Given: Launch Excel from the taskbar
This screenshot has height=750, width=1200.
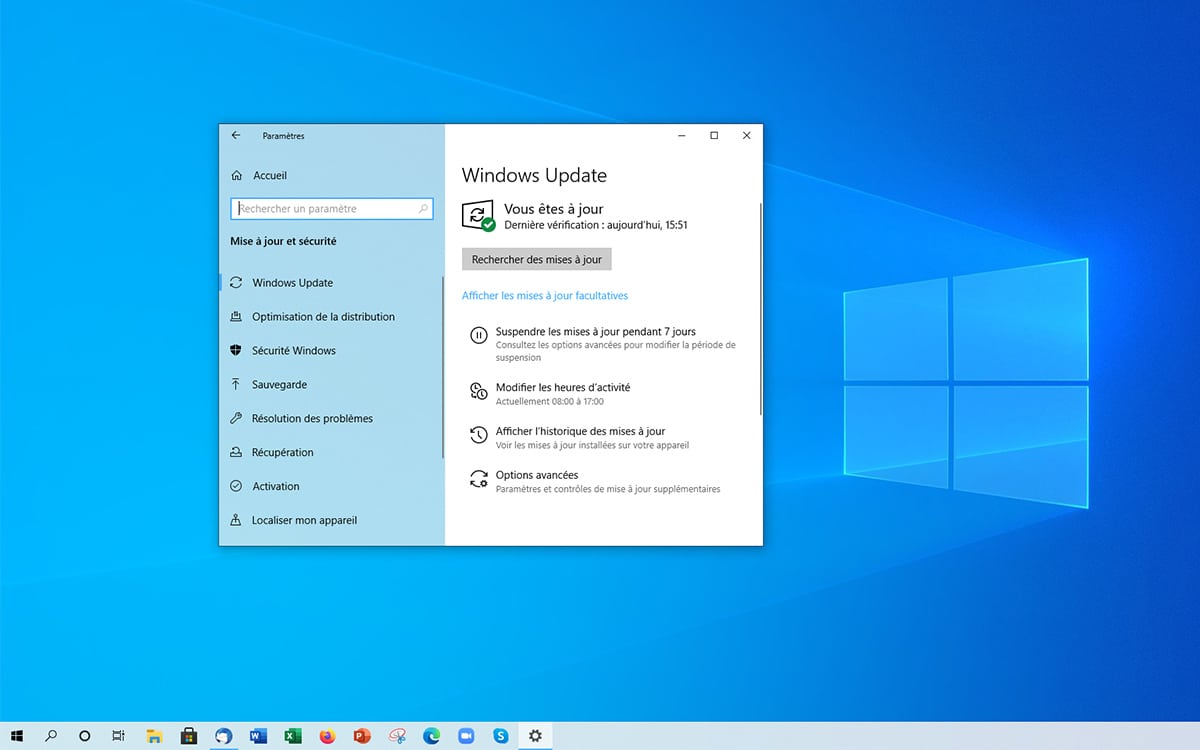Looking at the screenshot, I should coord(292,736).
